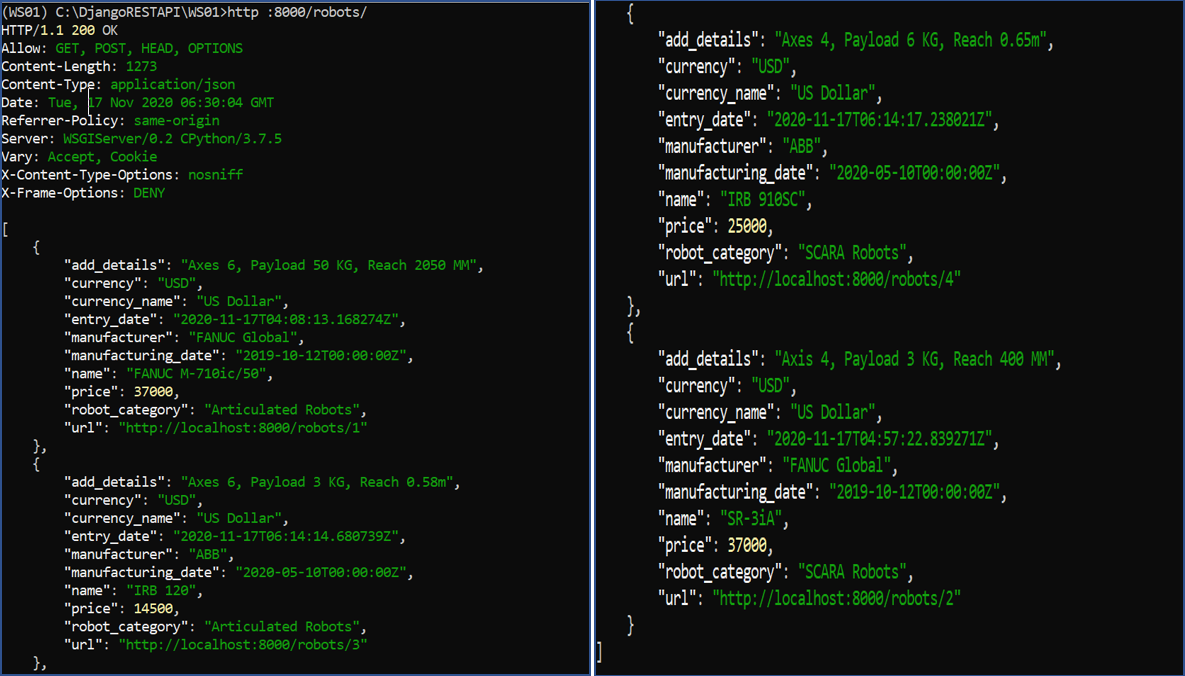
Task: Click the price 37000 of the FANUC M-710ic/50
Action: tap(153, 392)
